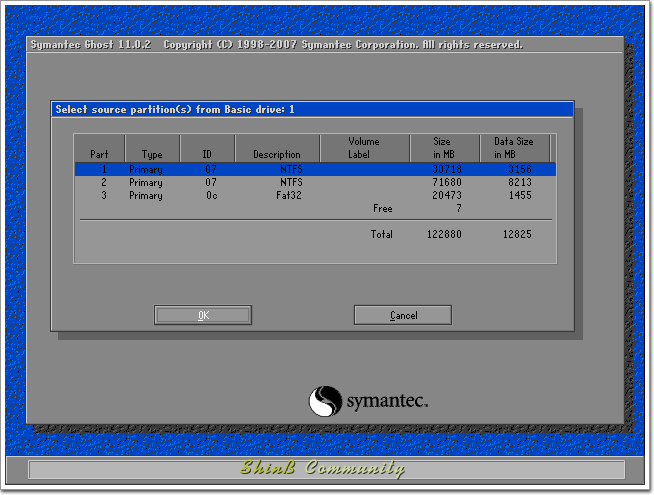This screenshot has height=495, width=654.
Task: Confirm the partition selection with OK
Action: pos(203,315)
